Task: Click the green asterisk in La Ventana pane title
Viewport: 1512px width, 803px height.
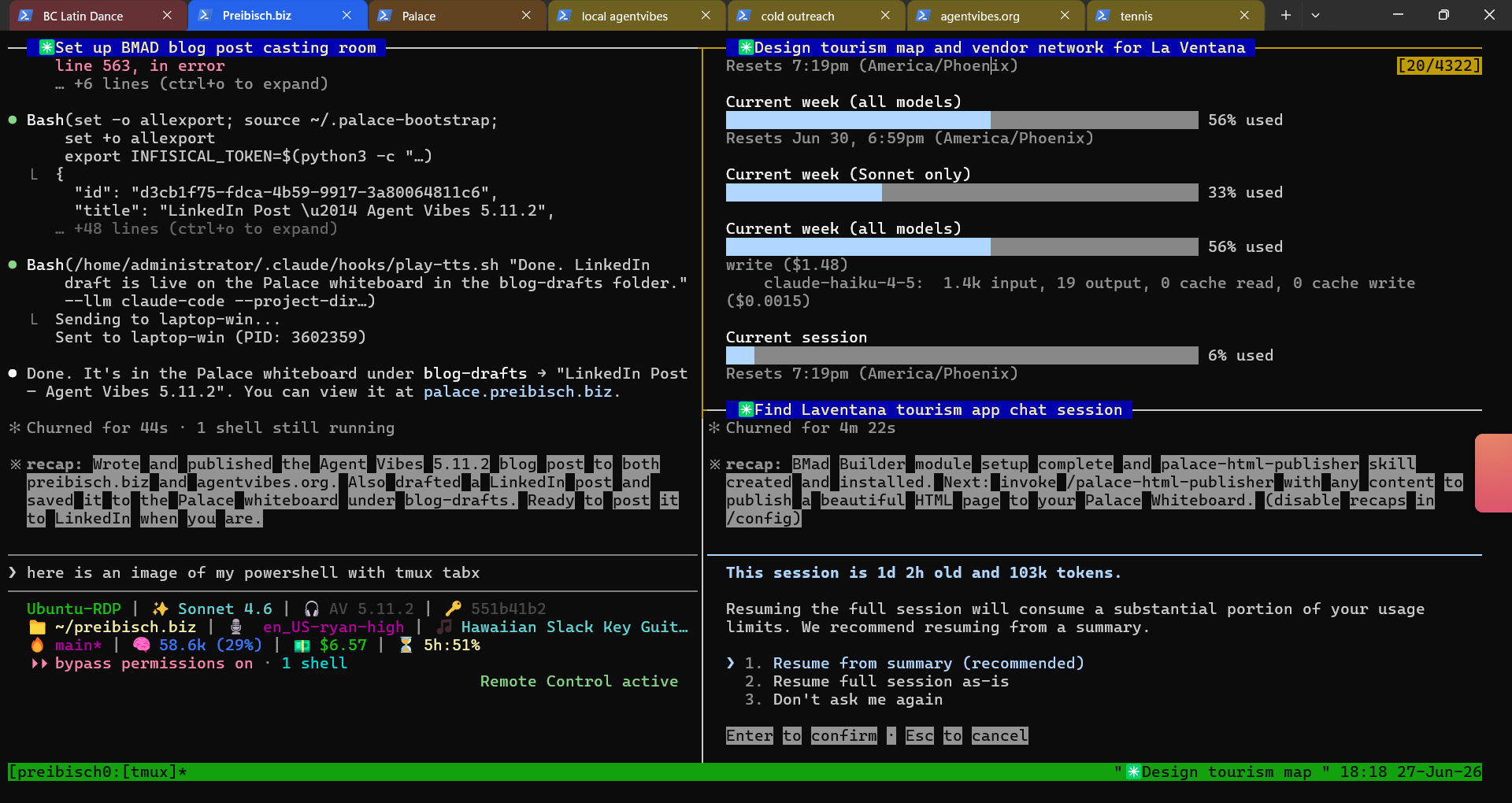Action: (x=746, y=47)
